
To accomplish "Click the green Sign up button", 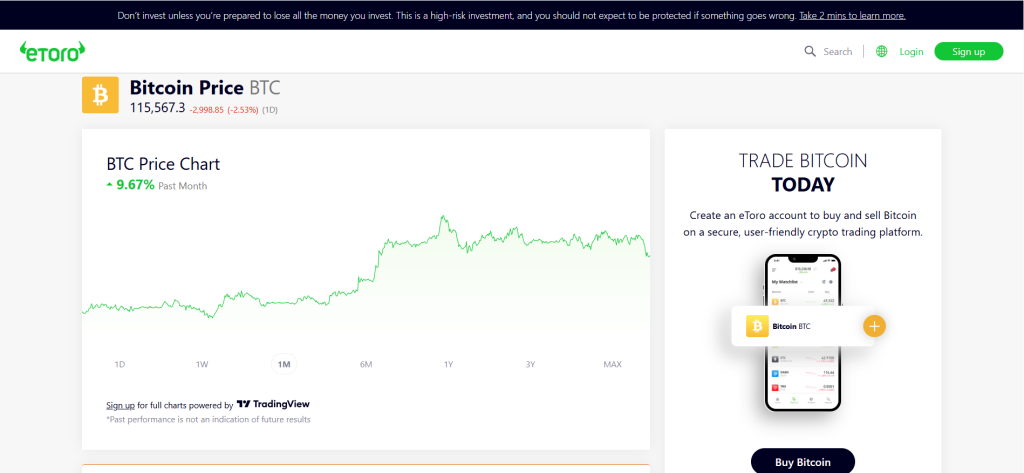I will tap(968, 51).
